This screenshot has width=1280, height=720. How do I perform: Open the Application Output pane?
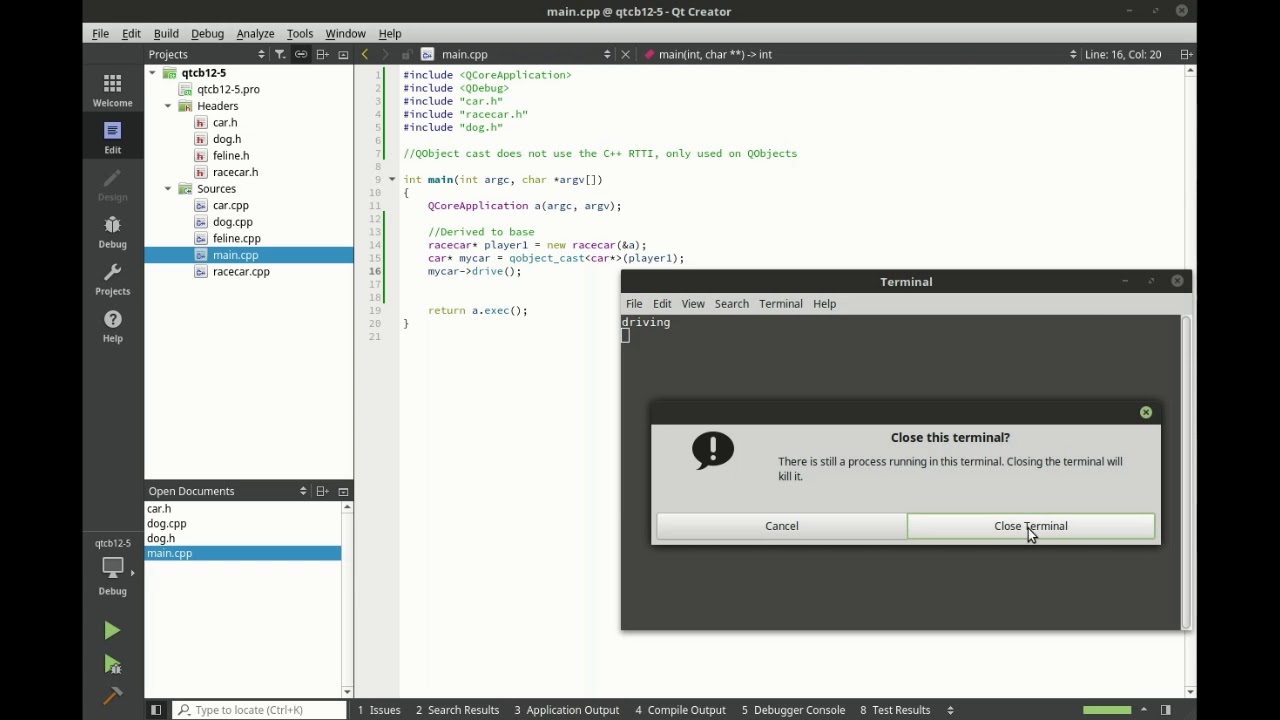click(x=567, y=710)
